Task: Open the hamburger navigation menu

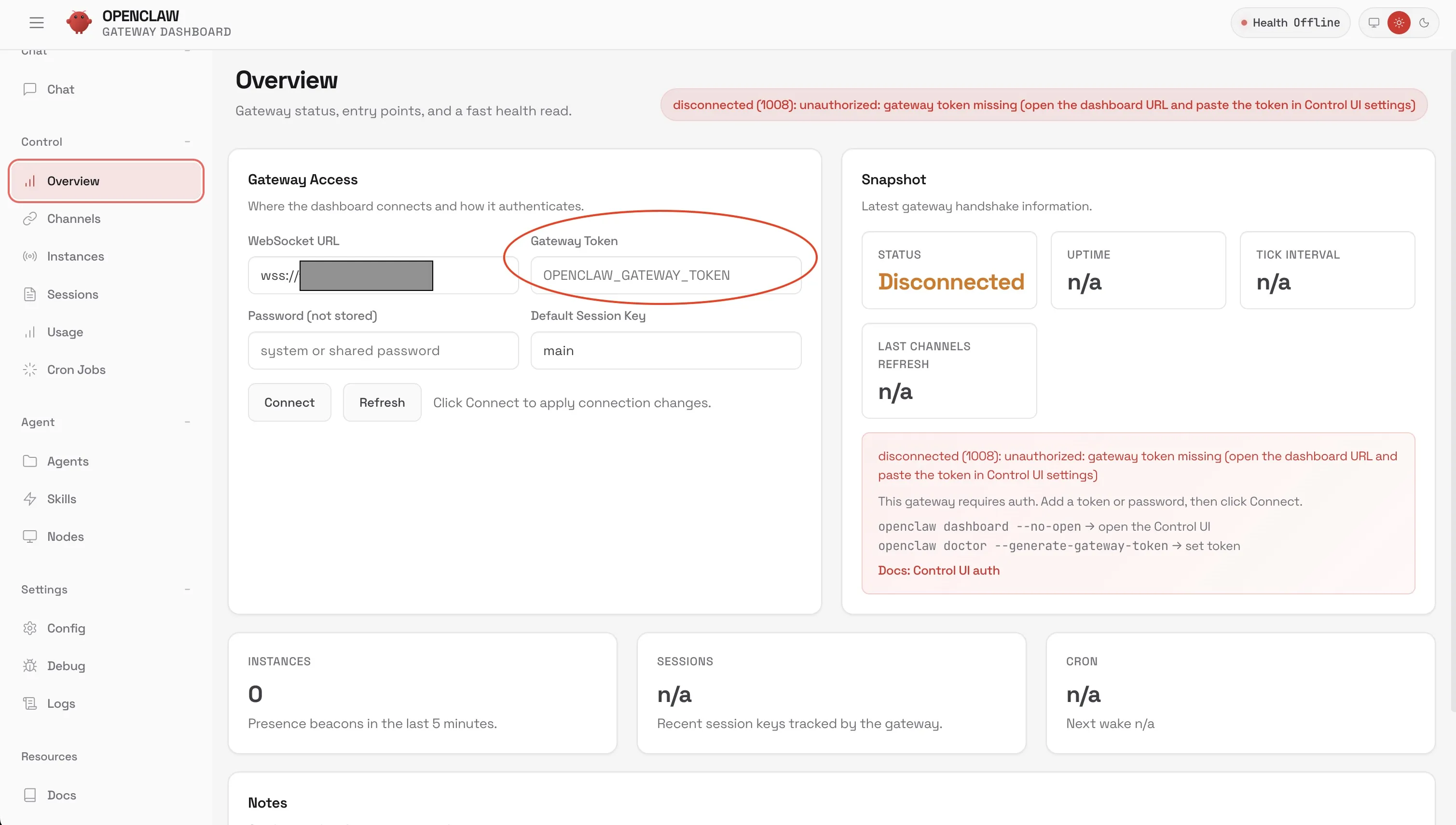Action: click(x=36, y=23)
